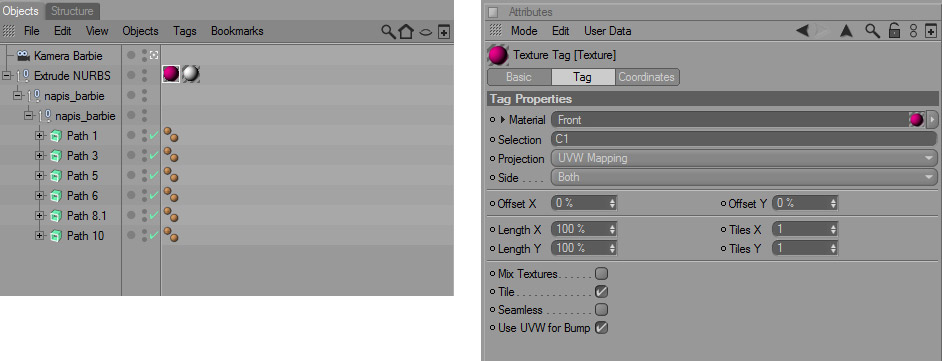Switch to the Structure tab
The width and height of the screenshot is (942, 361).
point(72,11)
